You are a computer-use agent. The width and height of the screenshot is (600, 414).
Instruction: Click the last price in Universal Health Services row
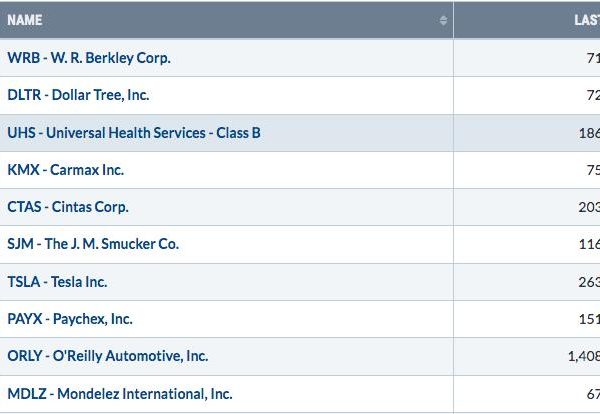[x=589, y=133]
